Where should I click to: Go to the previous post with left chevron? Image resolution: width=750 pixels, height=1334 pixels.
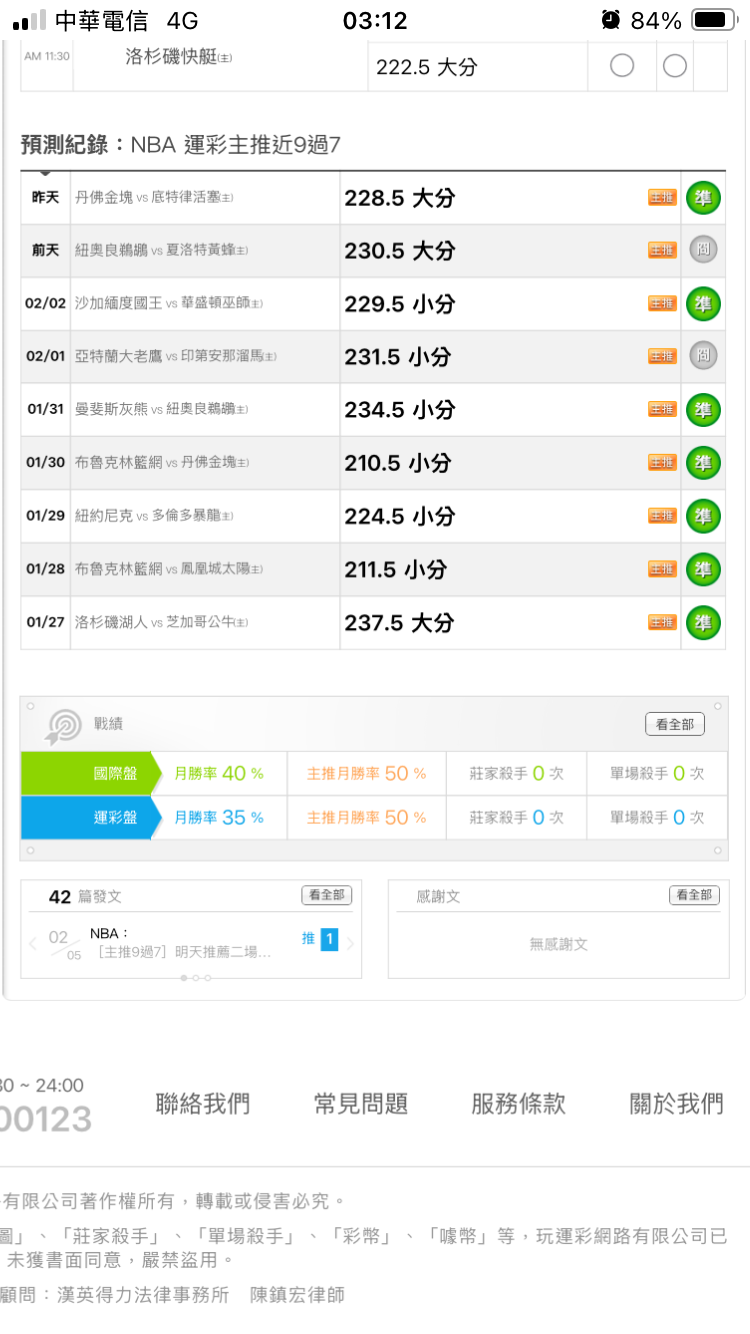[32, 943]
